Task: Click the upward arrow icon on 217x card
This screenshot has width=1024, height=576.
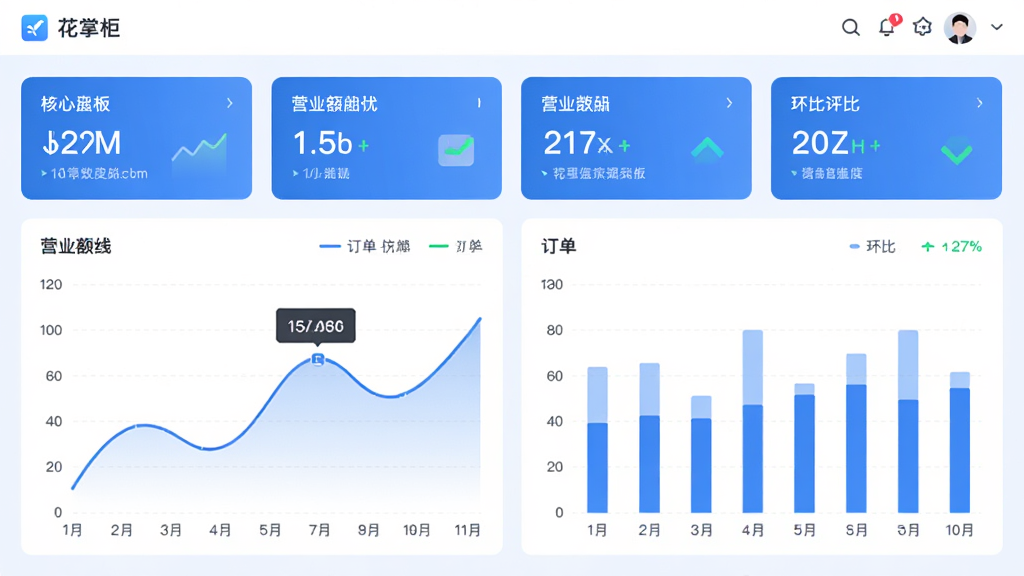Action: (x=707, y=150)
